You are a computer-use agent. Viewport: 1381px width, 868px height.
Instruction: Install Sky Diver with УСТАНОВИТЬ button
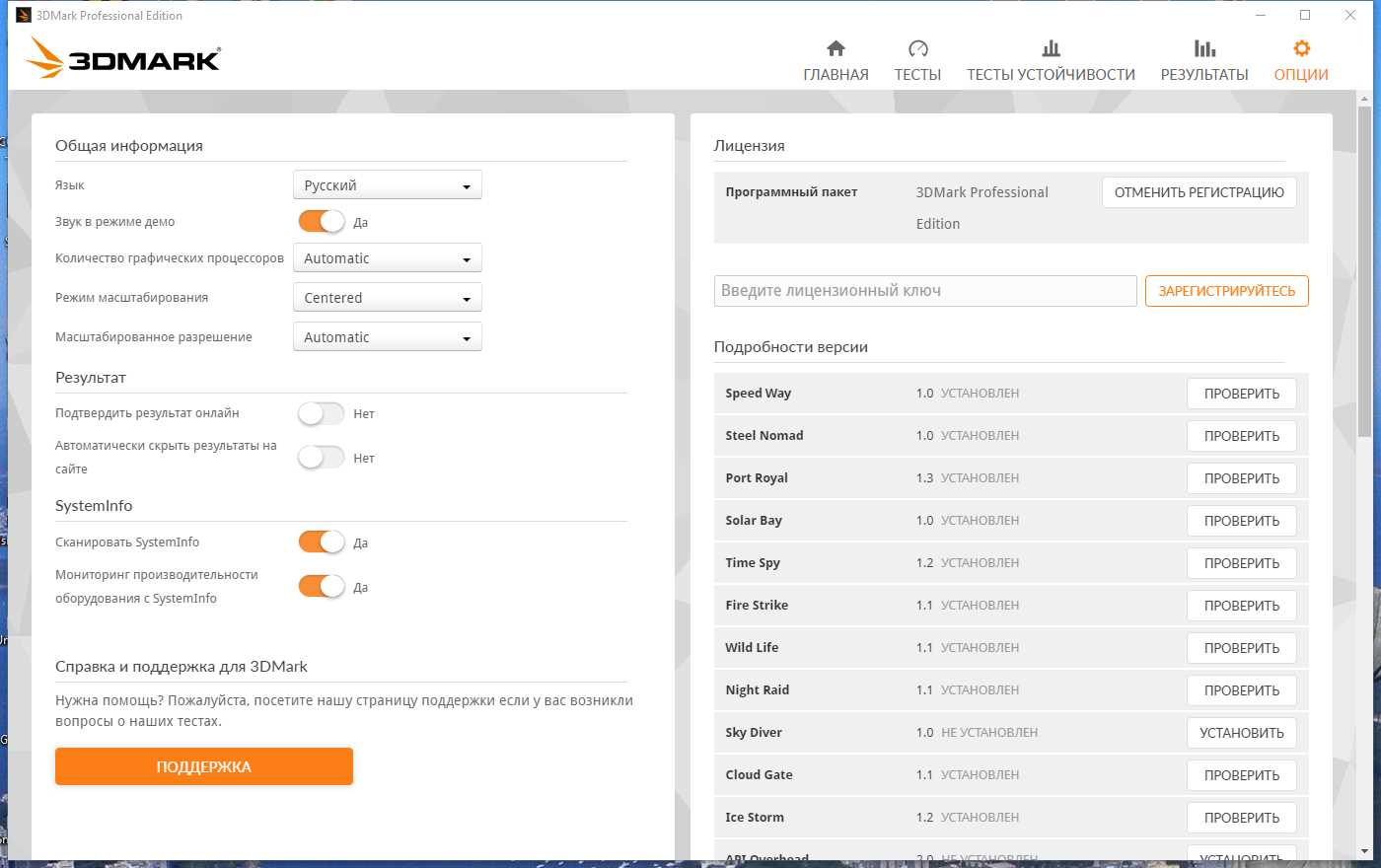1242,733
